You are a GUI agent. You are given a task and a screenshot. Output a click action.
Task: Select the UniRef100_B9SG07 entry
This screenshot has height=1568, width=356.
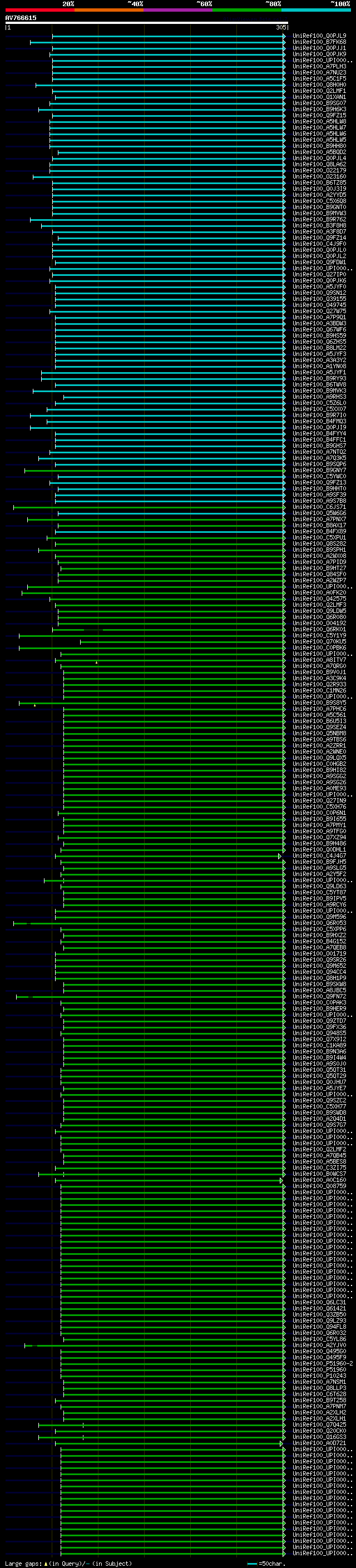(x=319, y=103)
